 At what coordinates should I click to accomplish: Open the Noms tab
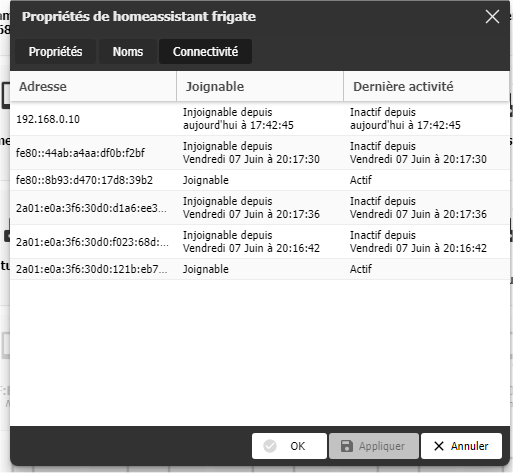(x=128, y=52)
